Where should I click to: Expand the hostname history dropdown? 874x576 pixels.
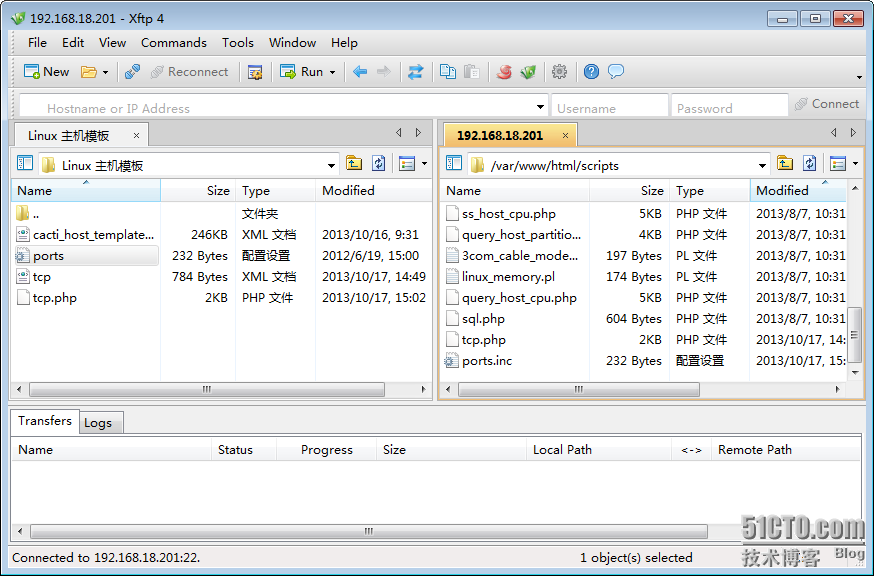click(x=540, y=106)
